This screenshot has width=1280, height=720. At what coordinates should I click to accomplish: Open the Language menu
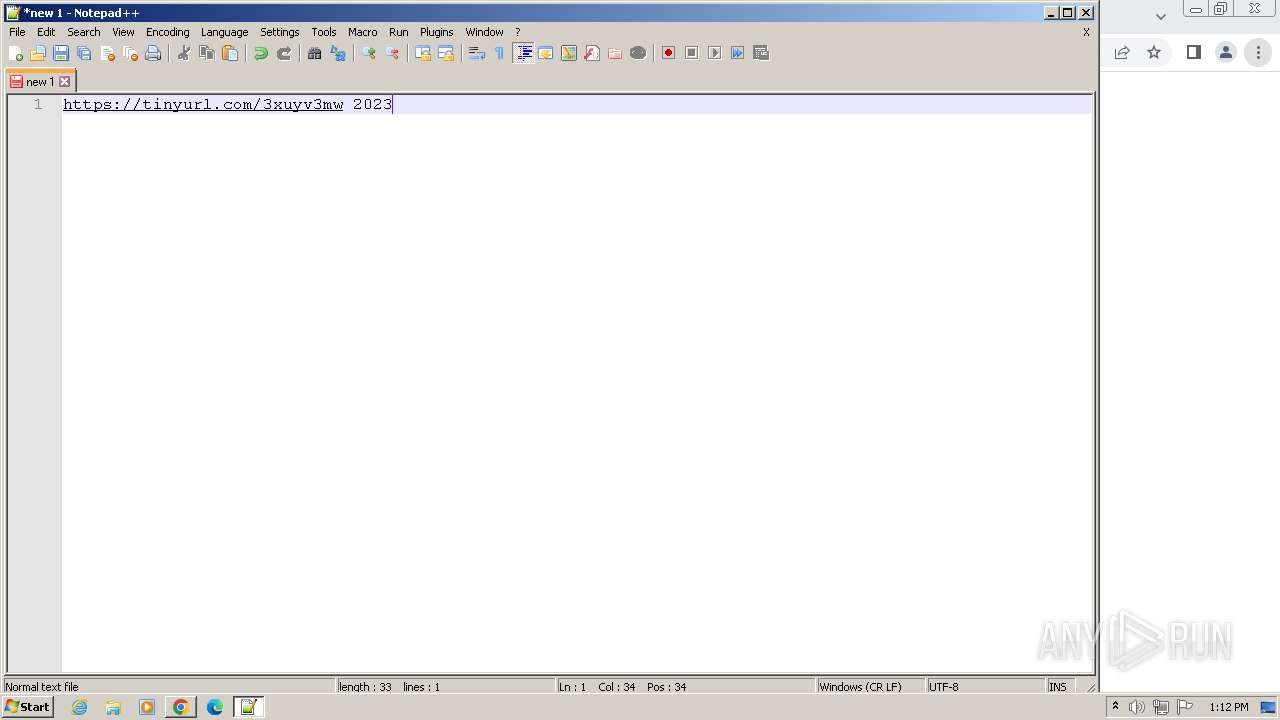pos(224,32)
